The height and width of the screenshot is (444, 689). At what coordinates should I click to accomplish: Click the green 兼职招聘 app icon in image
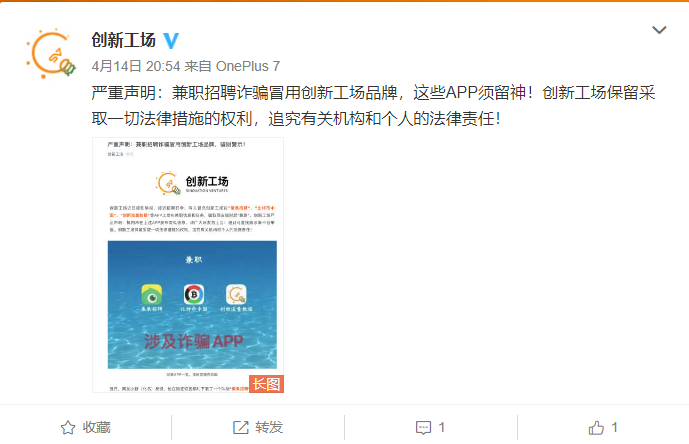pos(152,294)
